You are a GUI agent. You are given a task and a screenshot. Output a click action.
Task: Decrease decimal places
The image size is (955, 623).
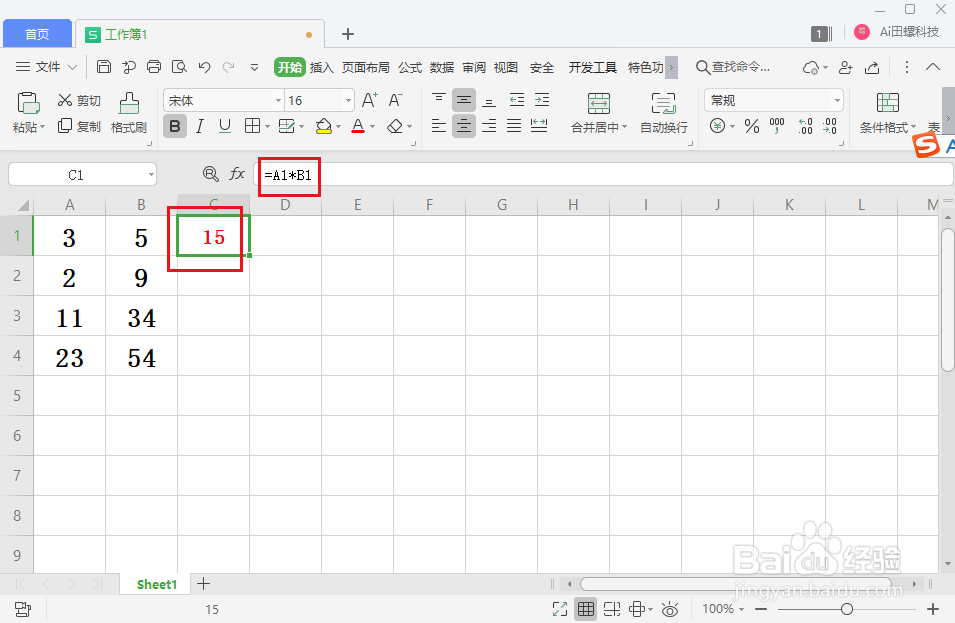830,126
